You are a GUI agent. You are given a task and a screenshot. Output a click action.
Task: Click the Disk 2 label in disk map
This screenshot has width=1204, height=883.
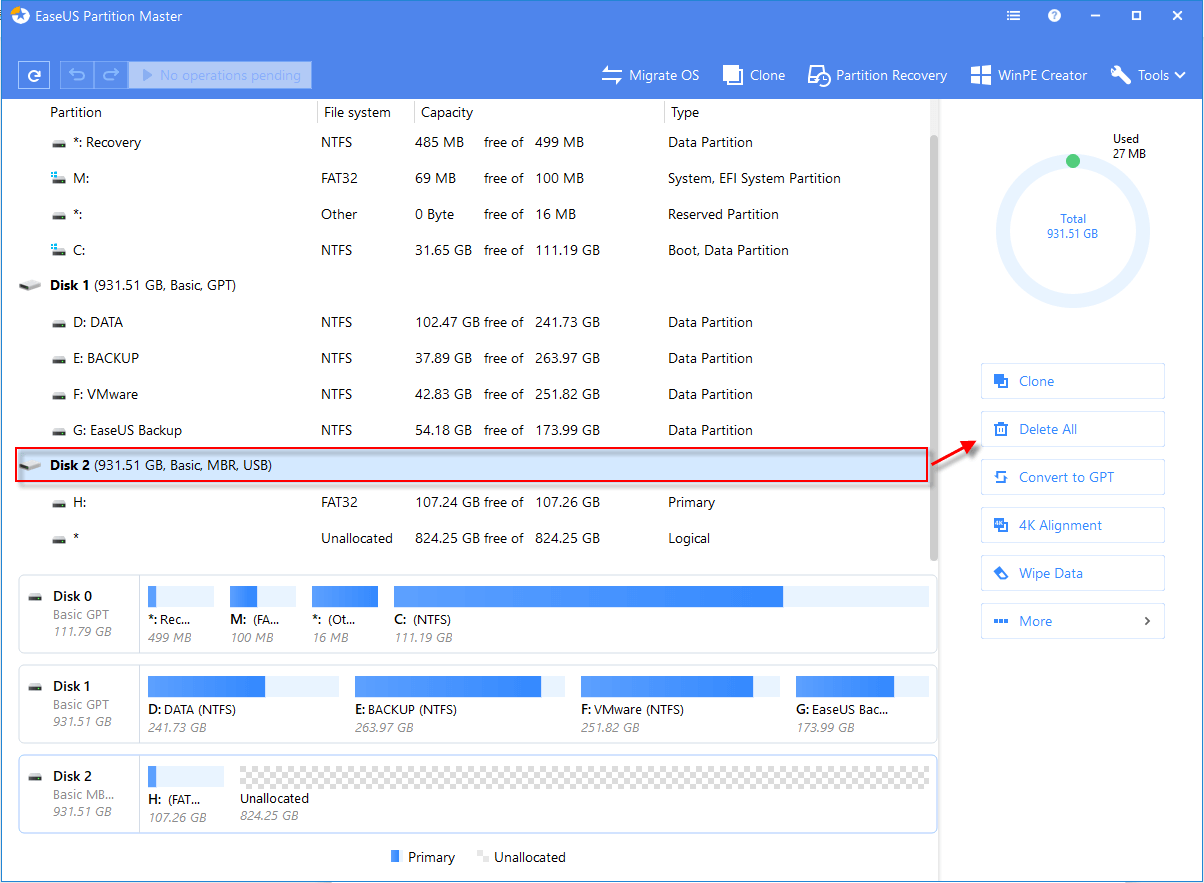click(x=72, y=776)
